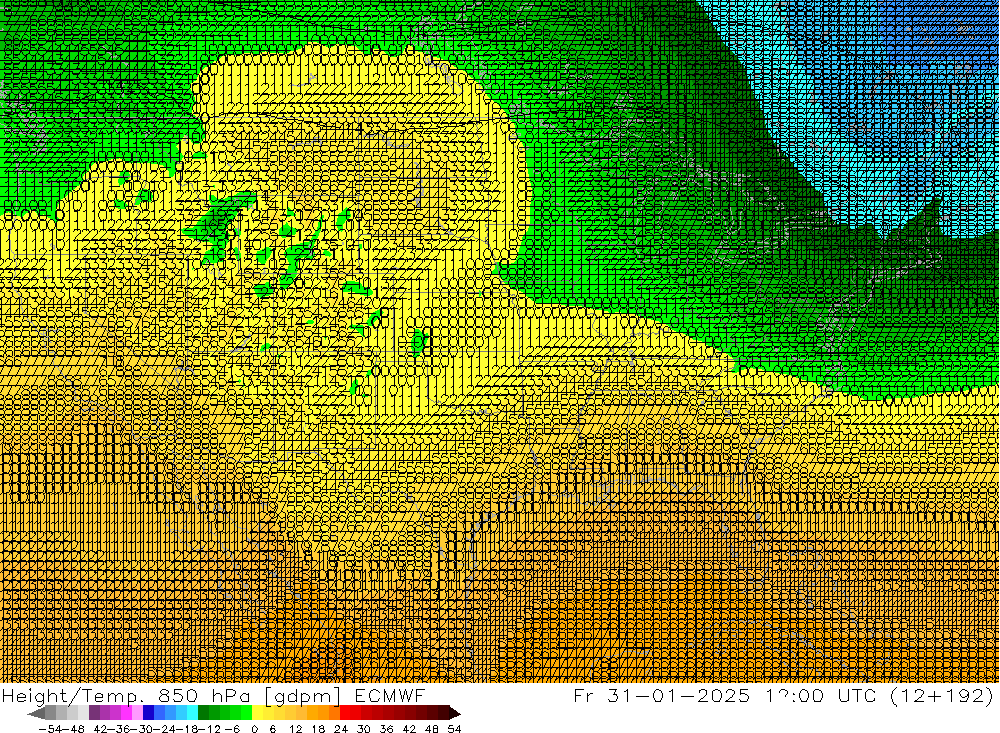1000x733 pixels.
Task: Click the grey left arrow of the color scale
Action: tap(36, 713)
